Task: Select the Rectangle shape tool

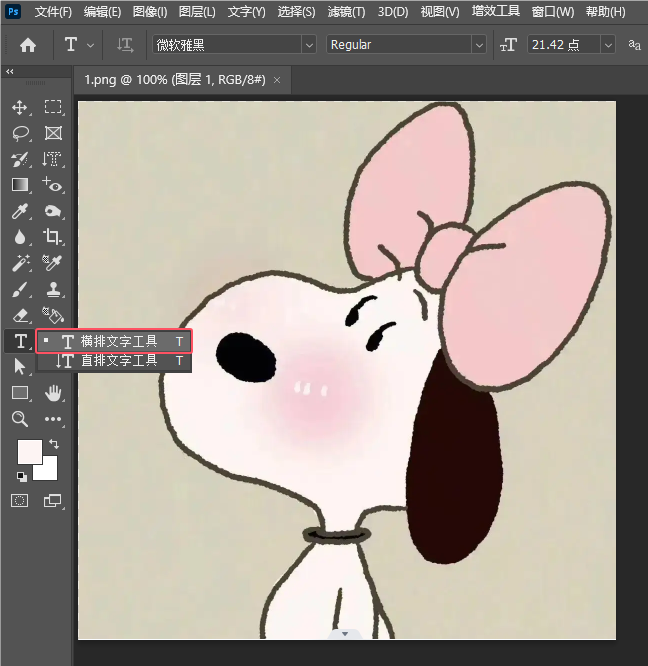Action: (20, 393)
